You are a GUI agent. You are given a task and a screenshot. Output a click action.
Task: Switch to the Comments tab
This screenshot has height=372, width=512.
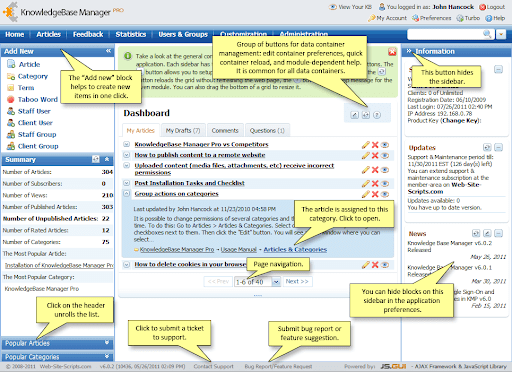[x=225, y=130]
